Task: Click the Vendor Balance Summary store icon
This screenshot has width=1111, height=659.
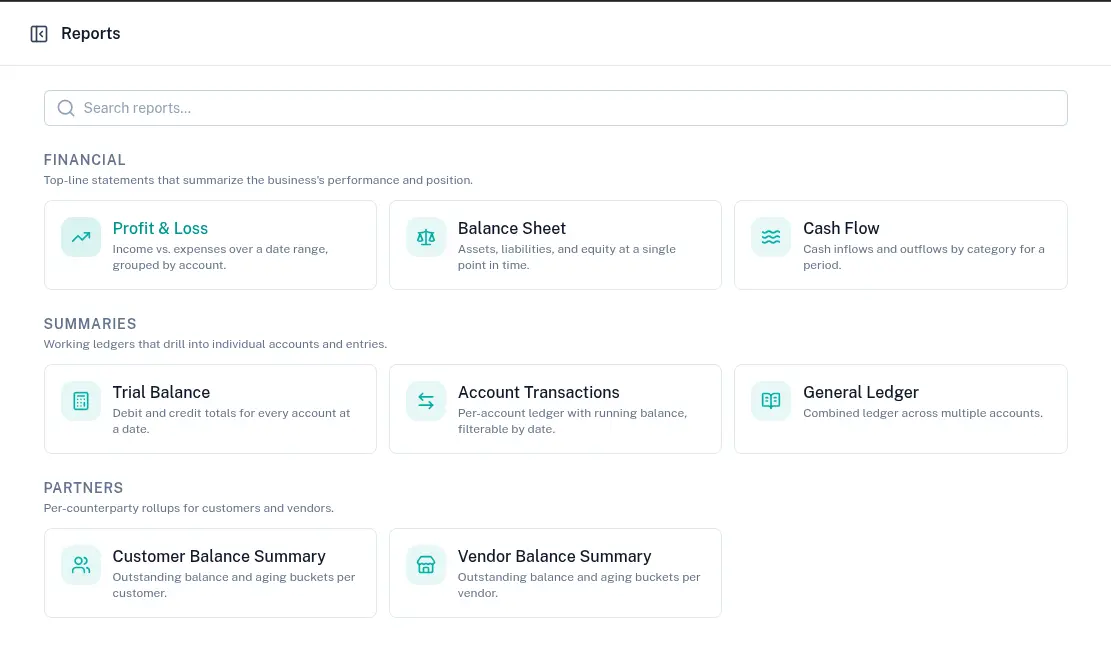Action: coord(426,565)
